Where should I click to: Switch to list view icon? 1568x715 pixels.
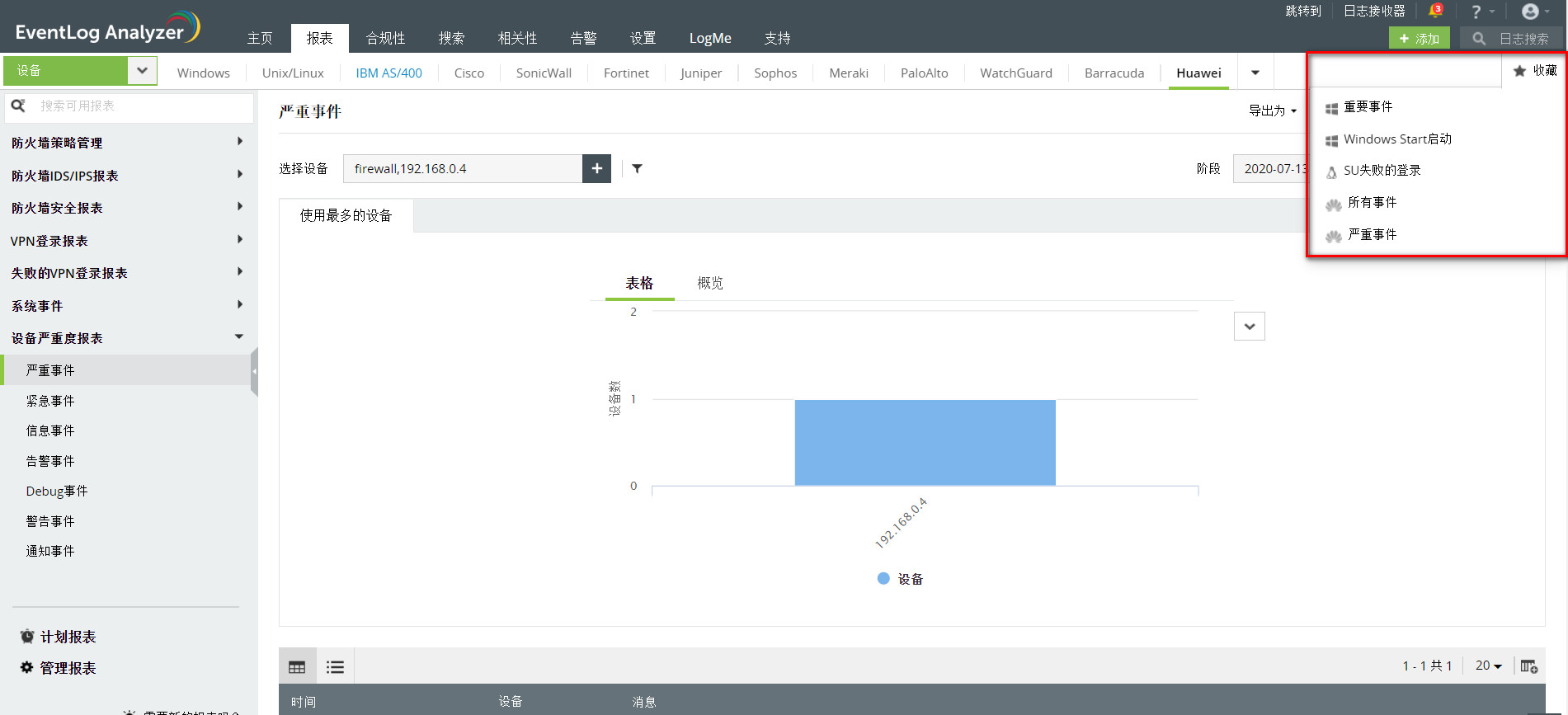click(335, 667)
